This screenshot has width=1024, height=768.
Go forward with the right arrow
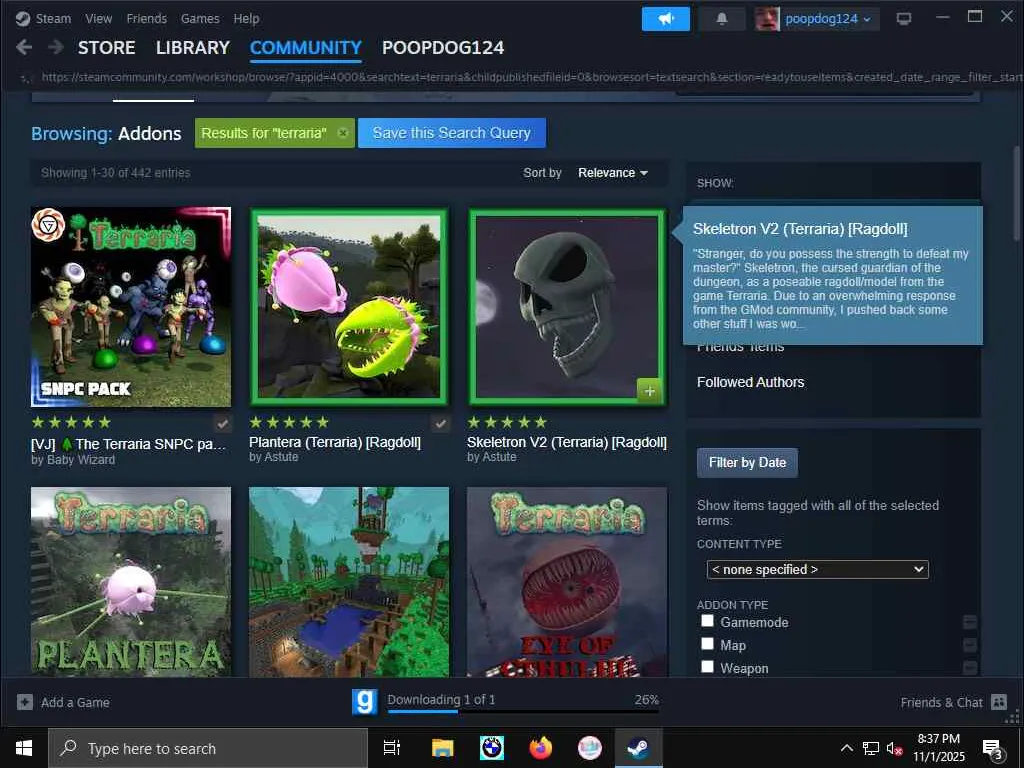pyautogui.click(x=56, y=47)
